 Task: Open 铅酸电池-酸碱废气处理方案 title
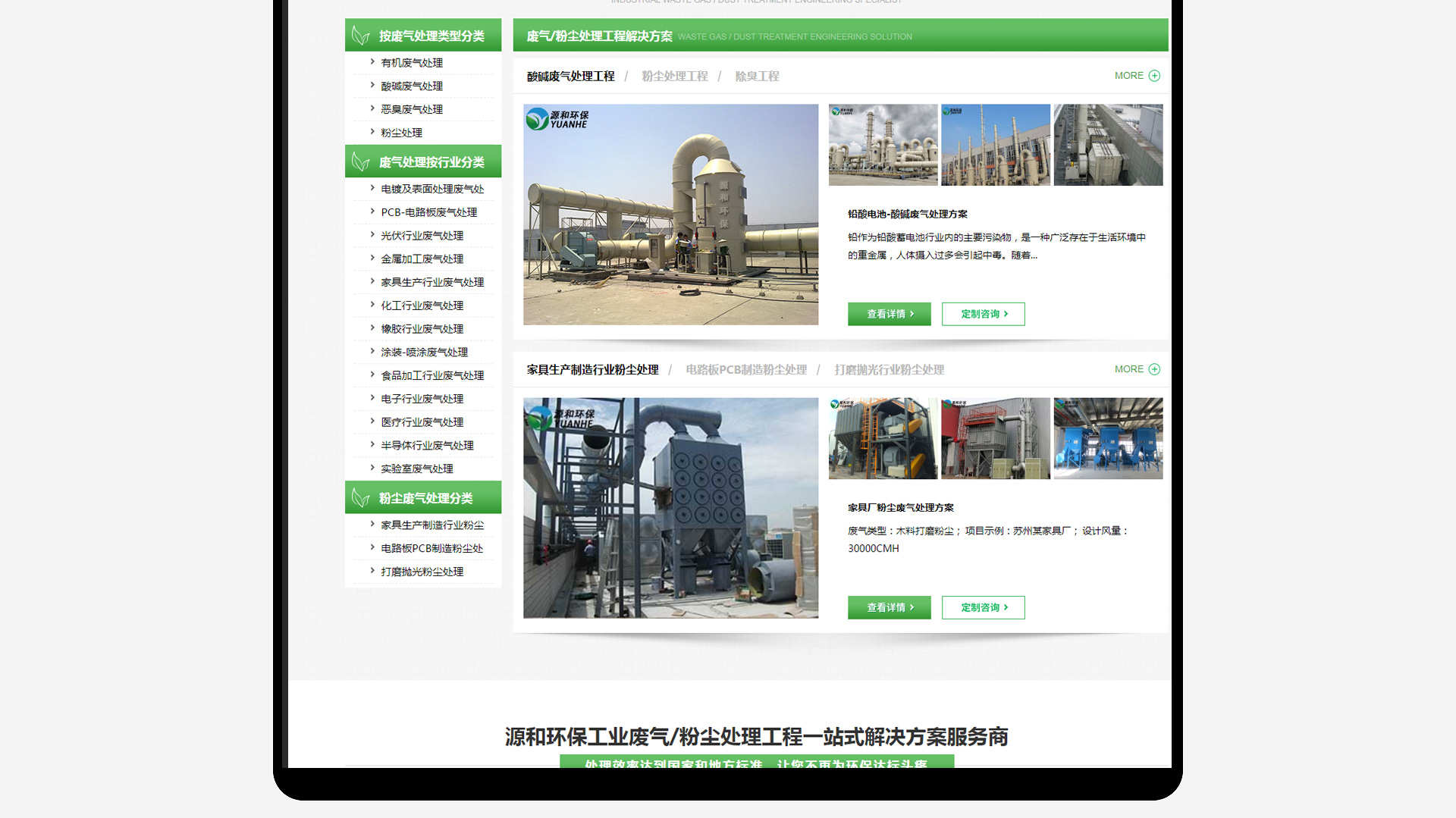point(908,215)
